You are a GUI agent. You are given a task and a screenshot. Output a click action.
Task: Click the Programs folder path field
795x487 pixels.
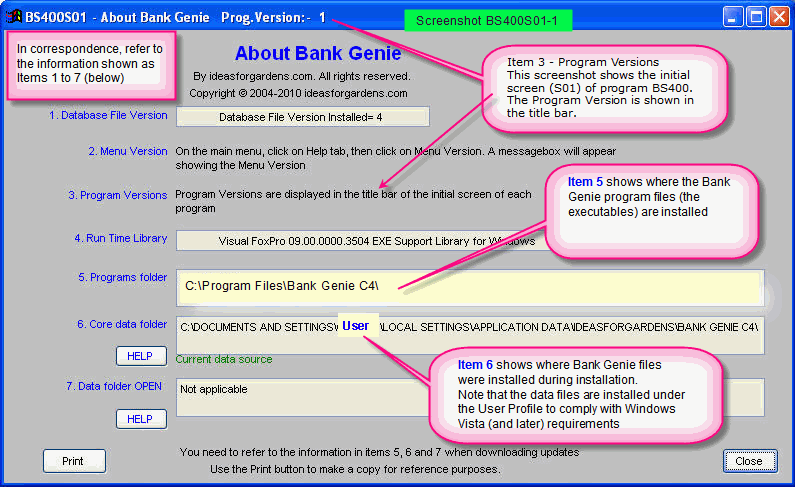tap(470, 287)
